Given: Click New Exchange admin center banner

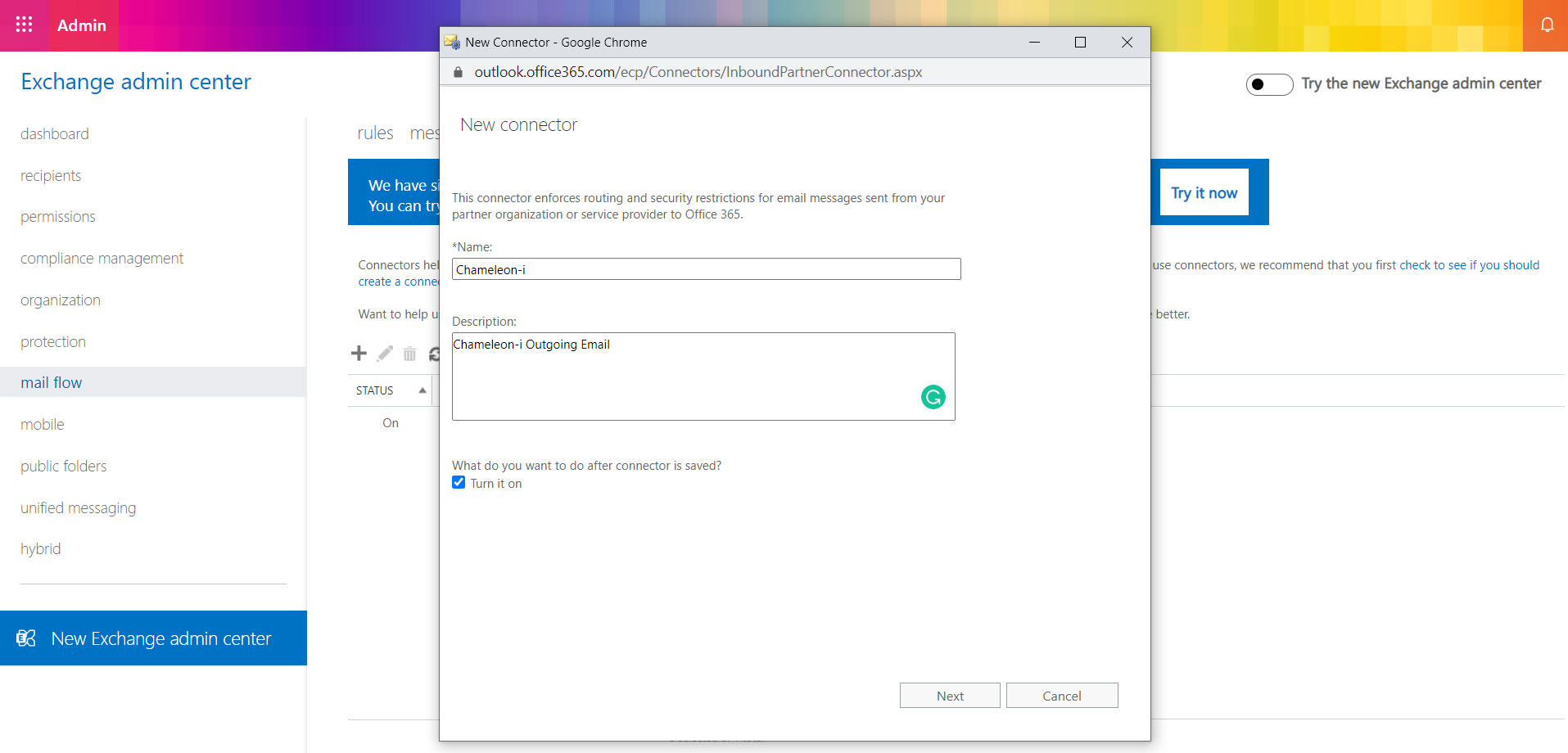Looking at the screenshot, I should click(x=153, y=638).
